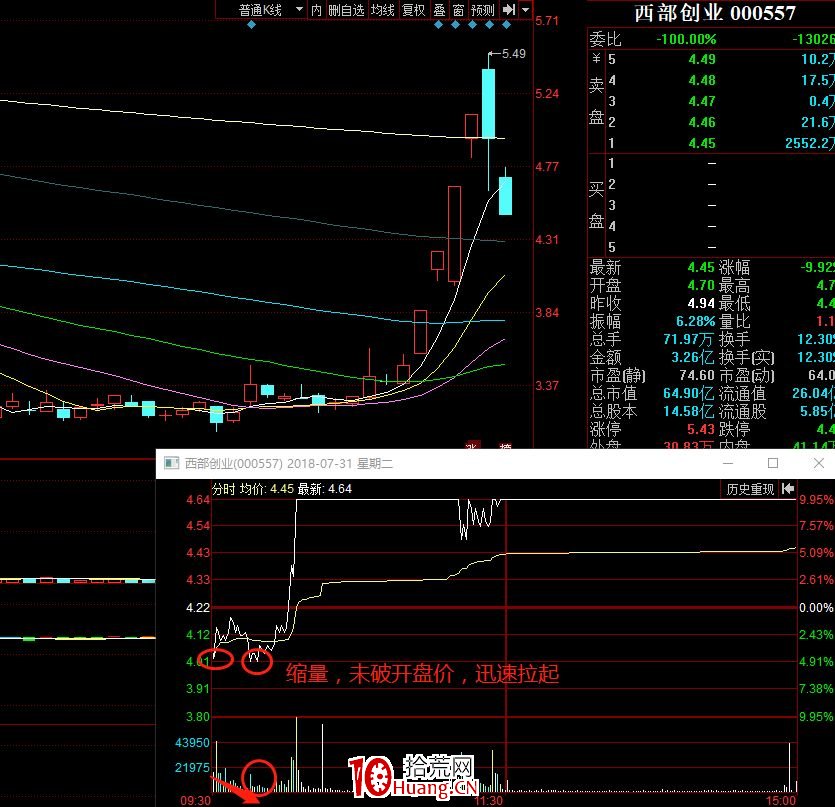The height and width of the screenshot is (807, 835).
Task: Click the 叠 overlay icon button
Action: pos(438,10)
